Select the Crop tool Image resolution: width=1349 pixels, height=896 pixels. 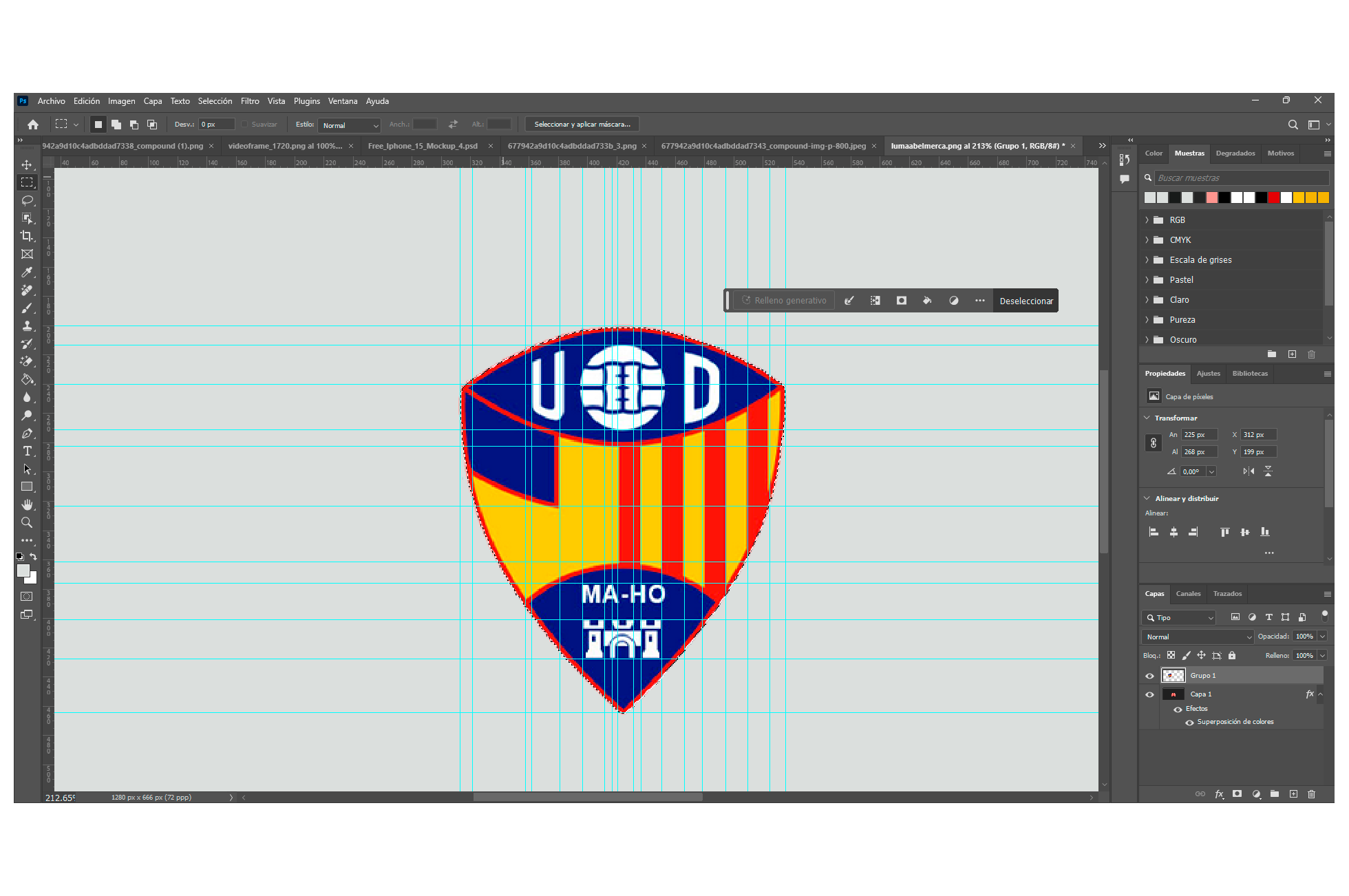pyautogui.click(x=27, y=236)
